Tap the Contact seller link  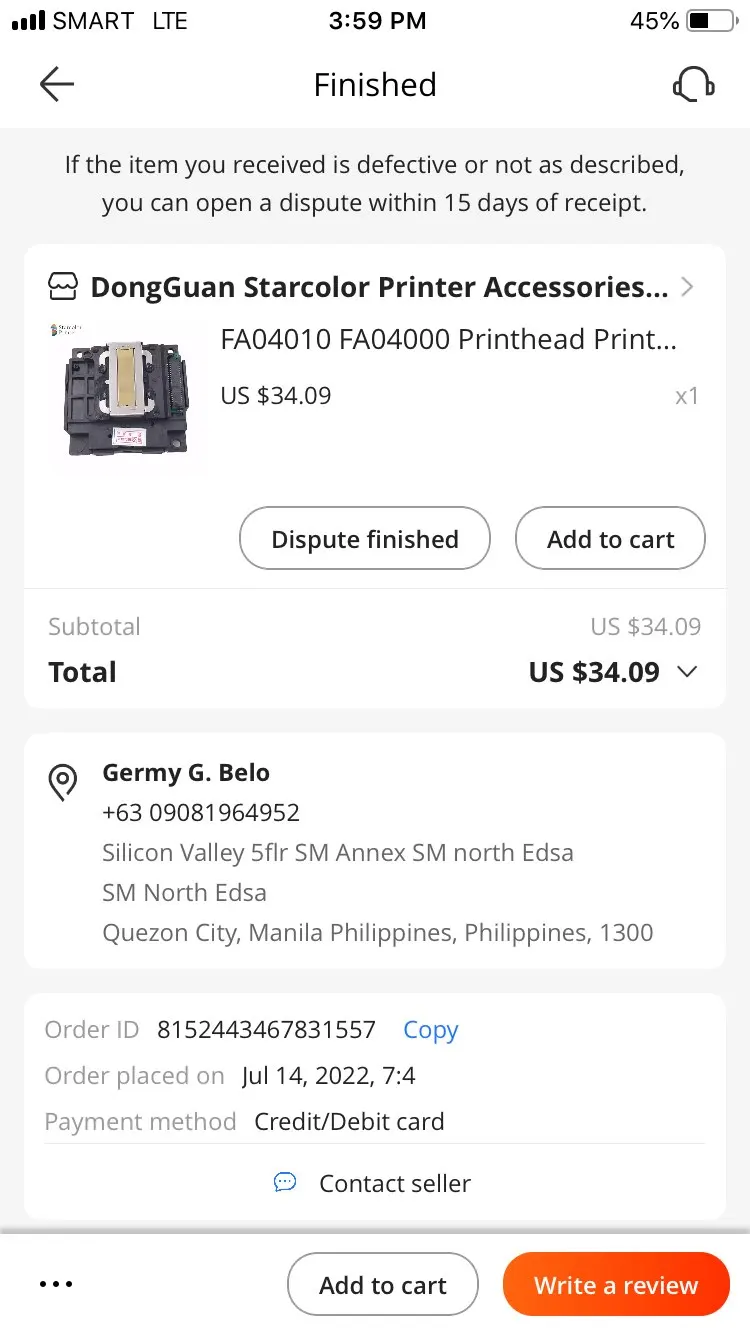tap(394, 1183)
